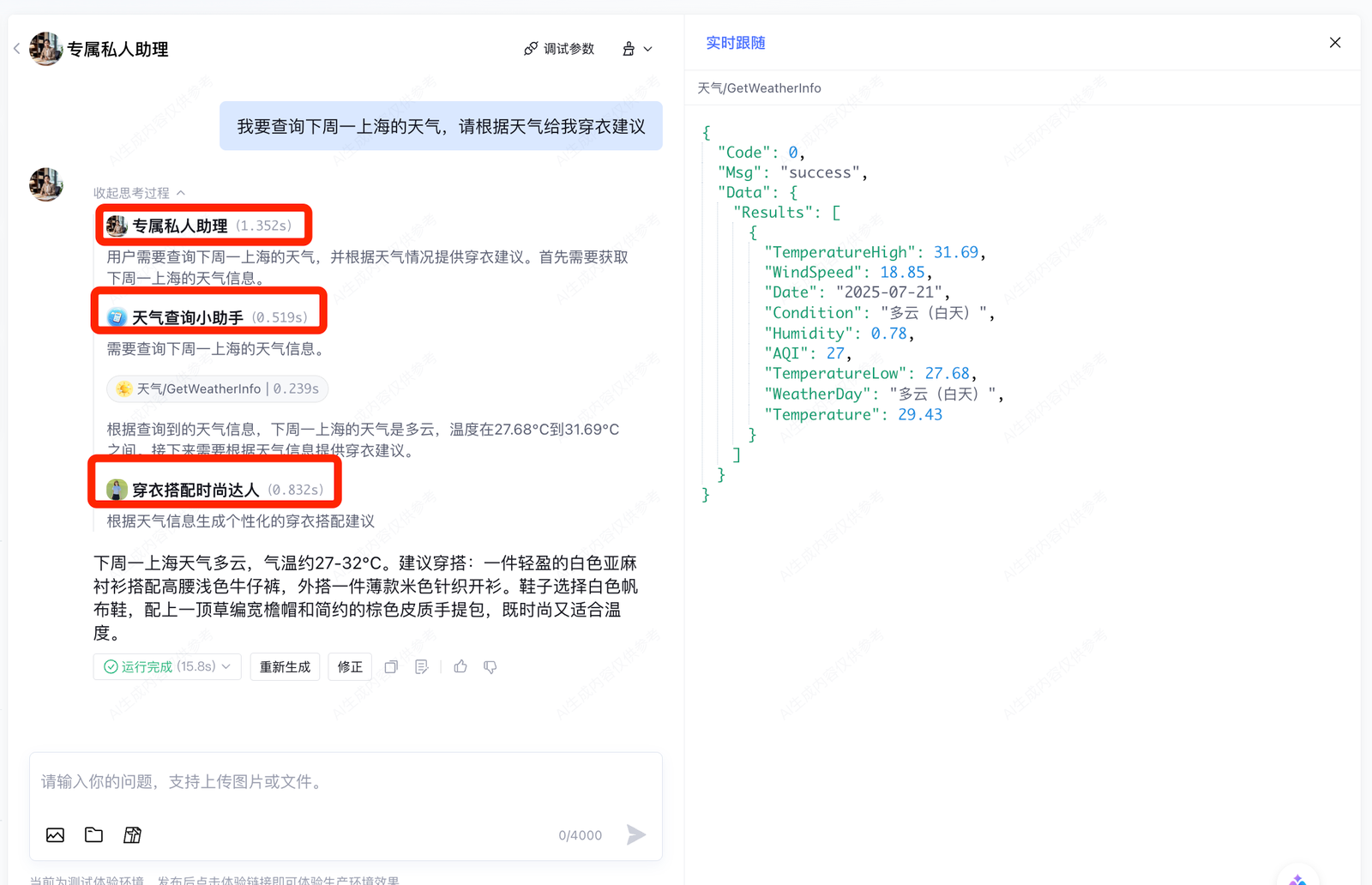Viewport: 1372px width, 885px height.
Task: Select the 实时跟随 tab
Action: pyautogui.click(x=735, y=43)
